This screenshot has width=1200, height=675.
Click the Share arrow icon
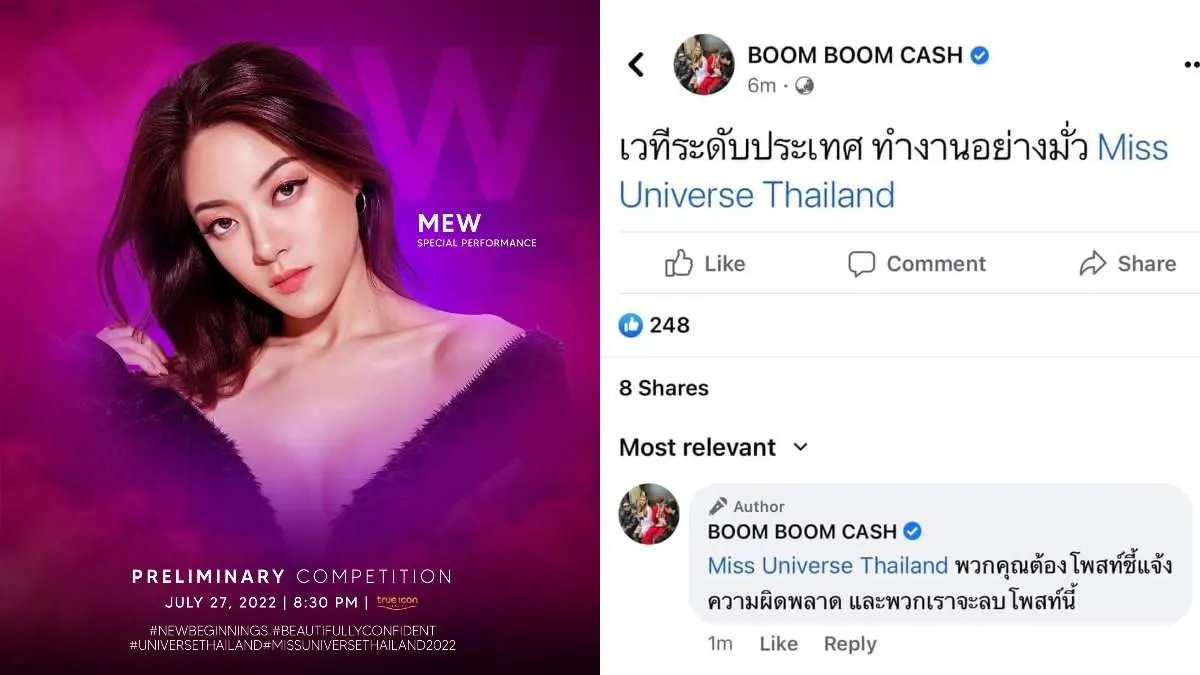click(x=1093, y=263)
